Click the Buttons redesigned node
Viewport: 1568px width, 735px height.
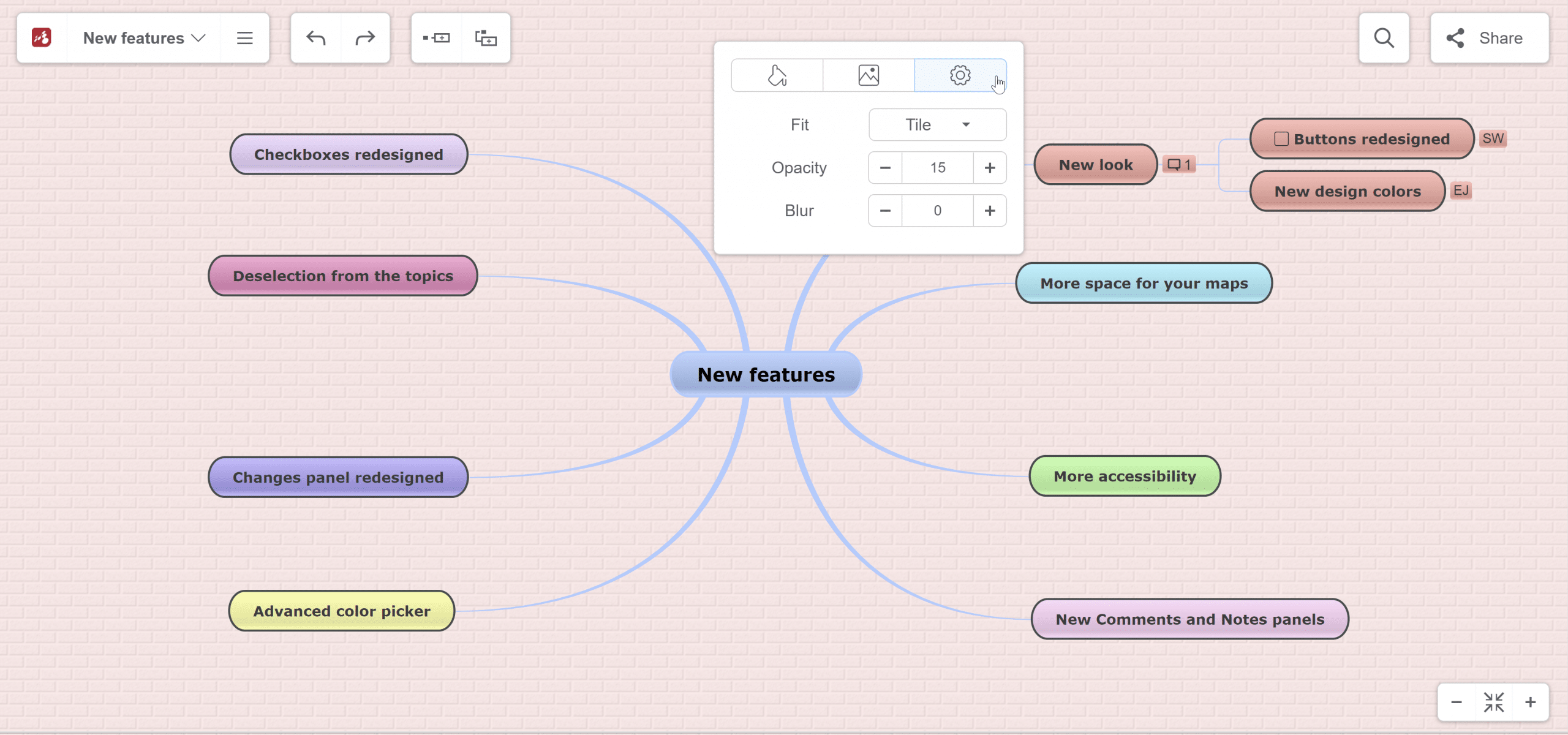coord(1362,138)
